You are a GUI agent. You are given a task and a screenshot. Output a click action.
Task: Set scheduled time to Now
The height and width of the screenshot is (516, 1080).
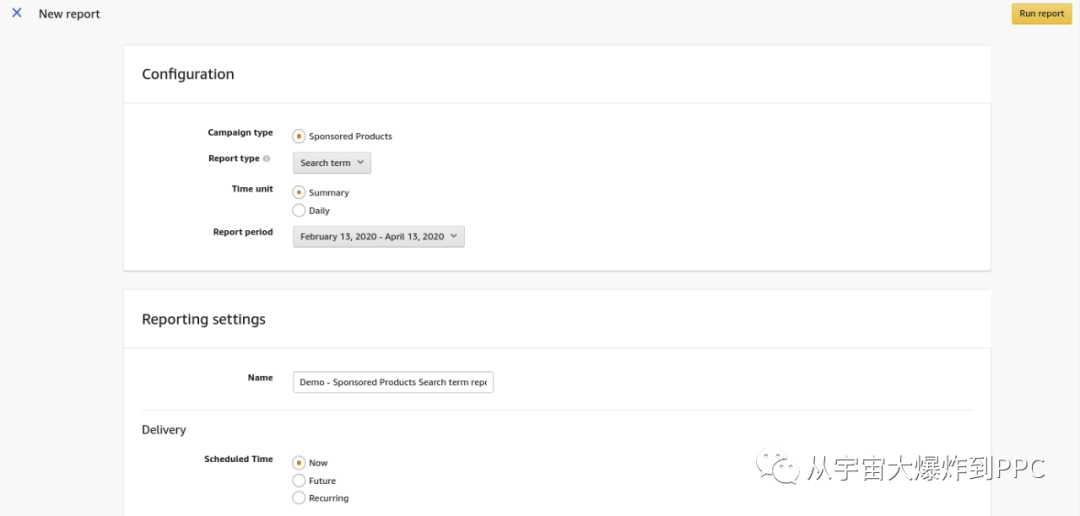point(299,463)
